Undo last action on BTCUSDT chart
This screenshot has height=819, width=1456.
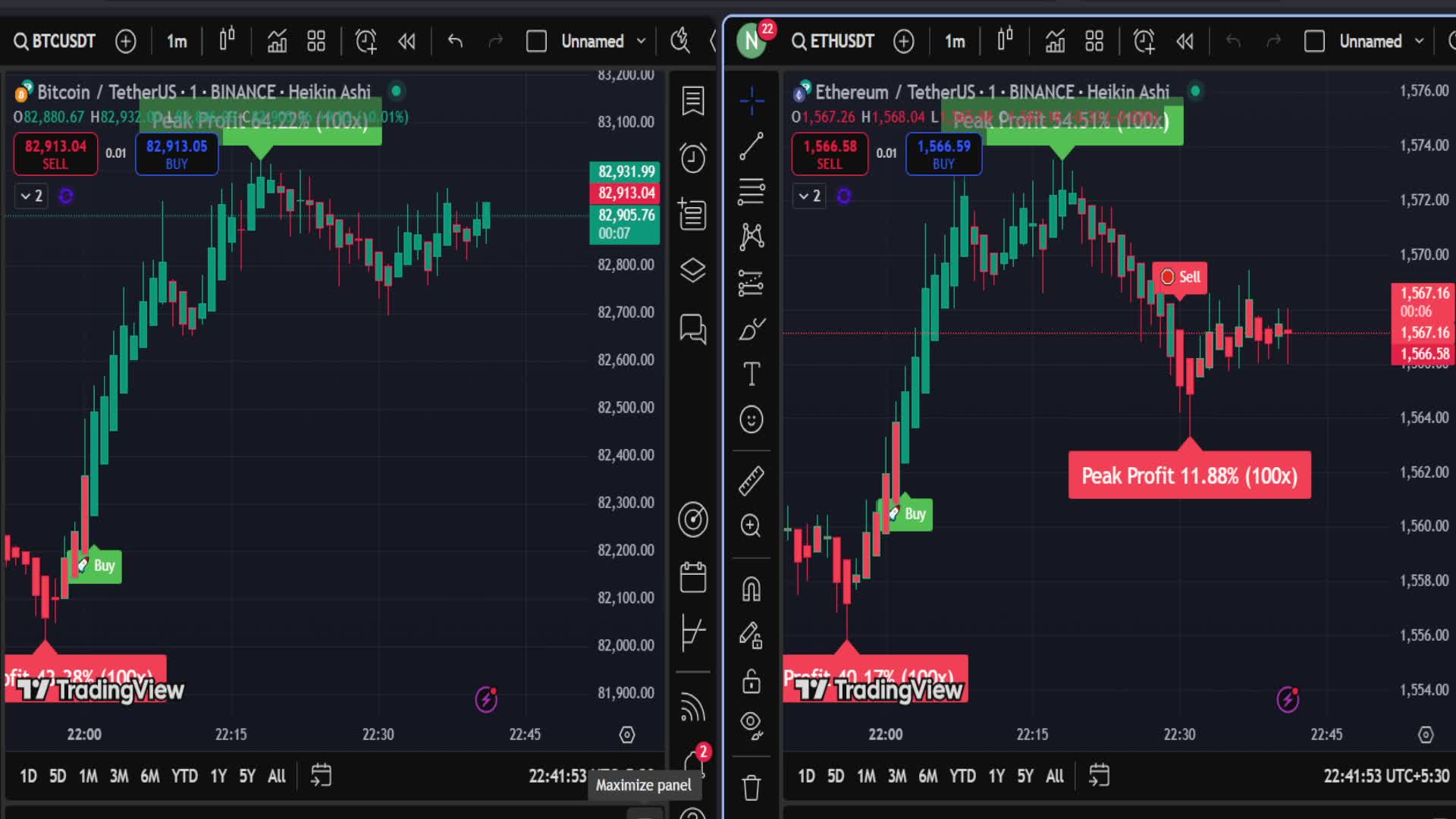(x=455, y=41)
